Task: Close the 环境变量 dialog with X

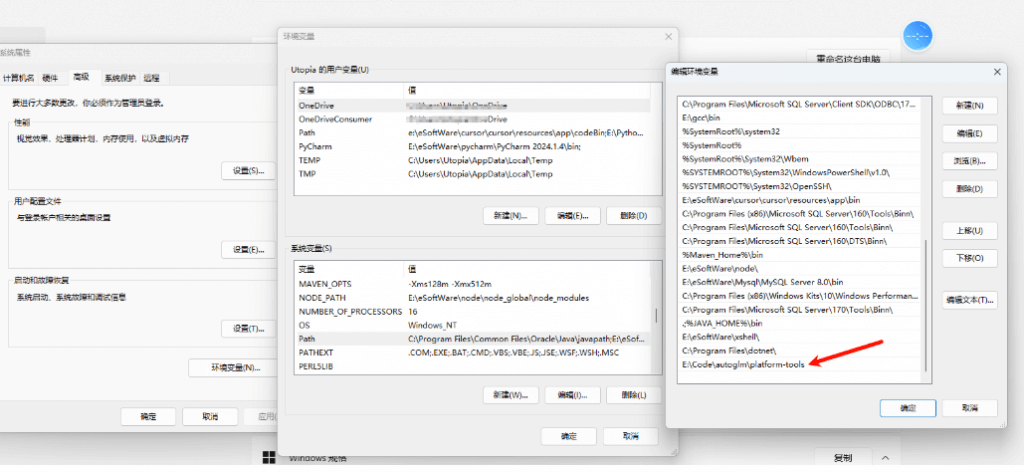Action: click(668, 35)
